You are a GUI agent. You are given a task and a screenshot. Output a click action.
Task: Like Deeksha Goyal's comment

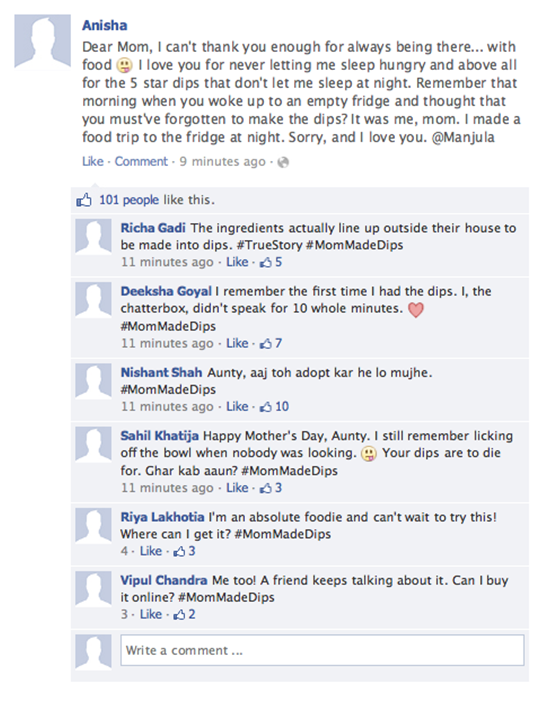point(237,343)
